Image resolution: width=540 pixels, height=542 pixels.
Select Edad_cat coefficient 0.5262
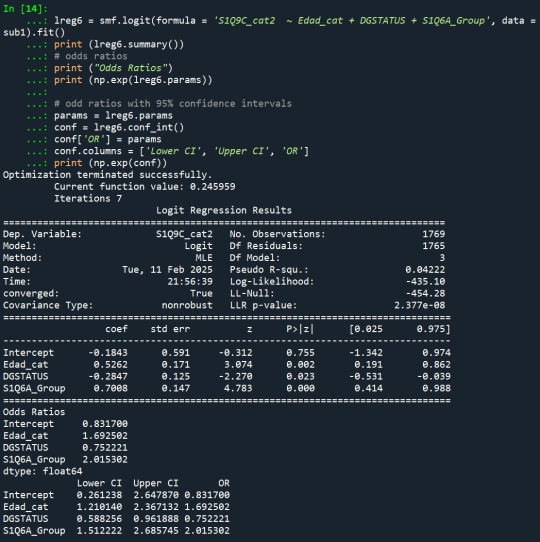coord(111,364)
